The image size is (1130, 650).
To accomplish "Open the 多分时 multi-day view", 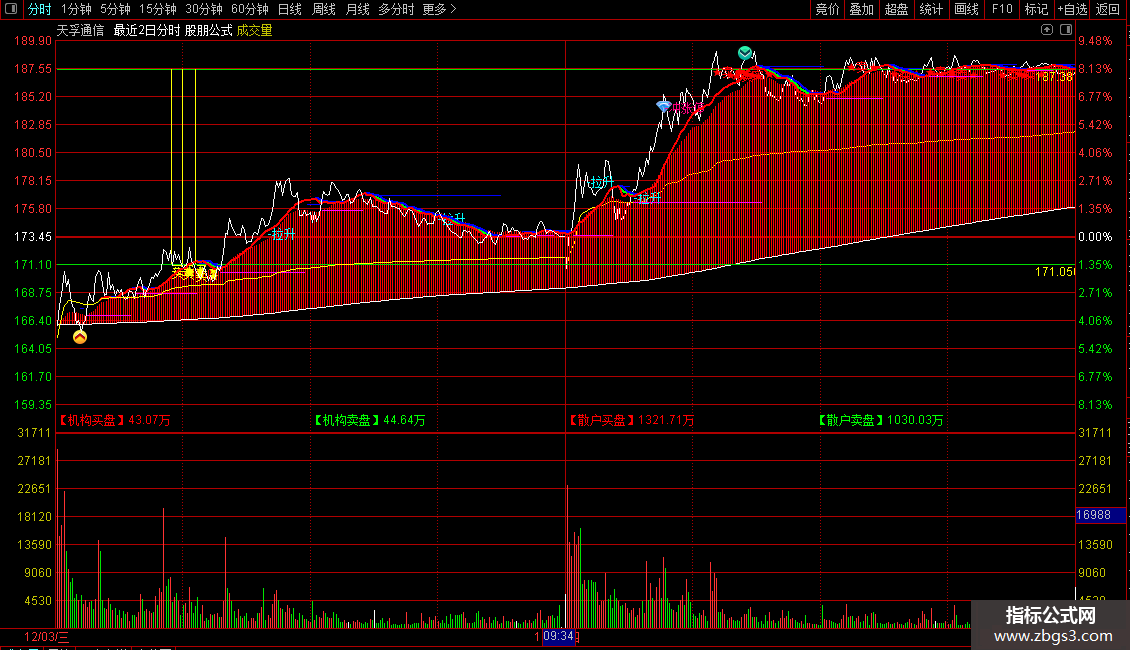I will (396, 9).
